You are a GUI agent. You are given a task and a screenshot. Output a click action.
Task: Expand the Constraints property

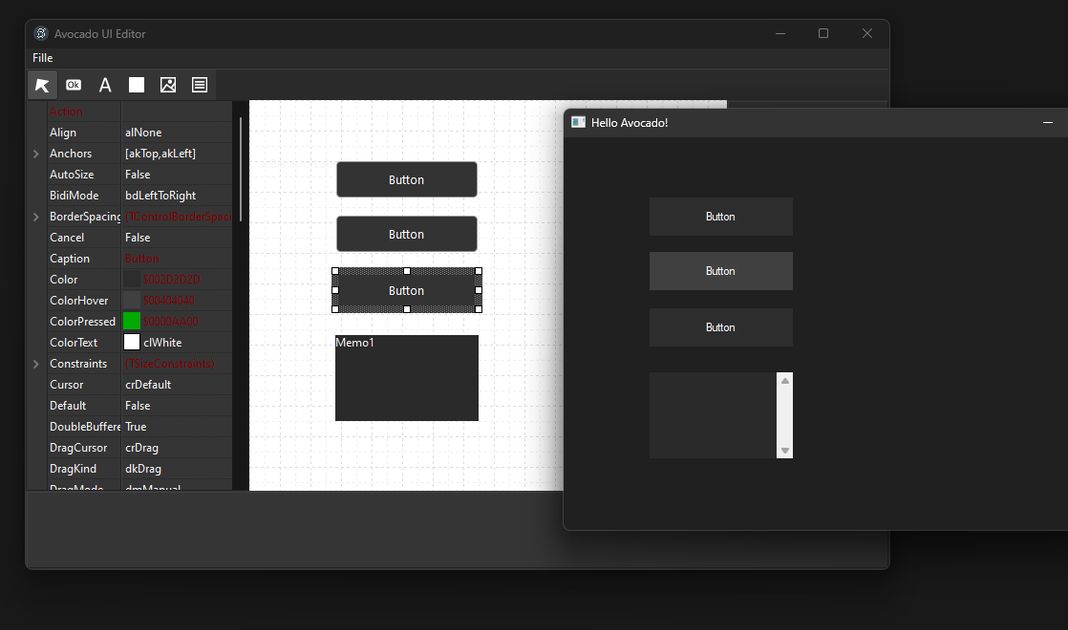tap(36, 364)
